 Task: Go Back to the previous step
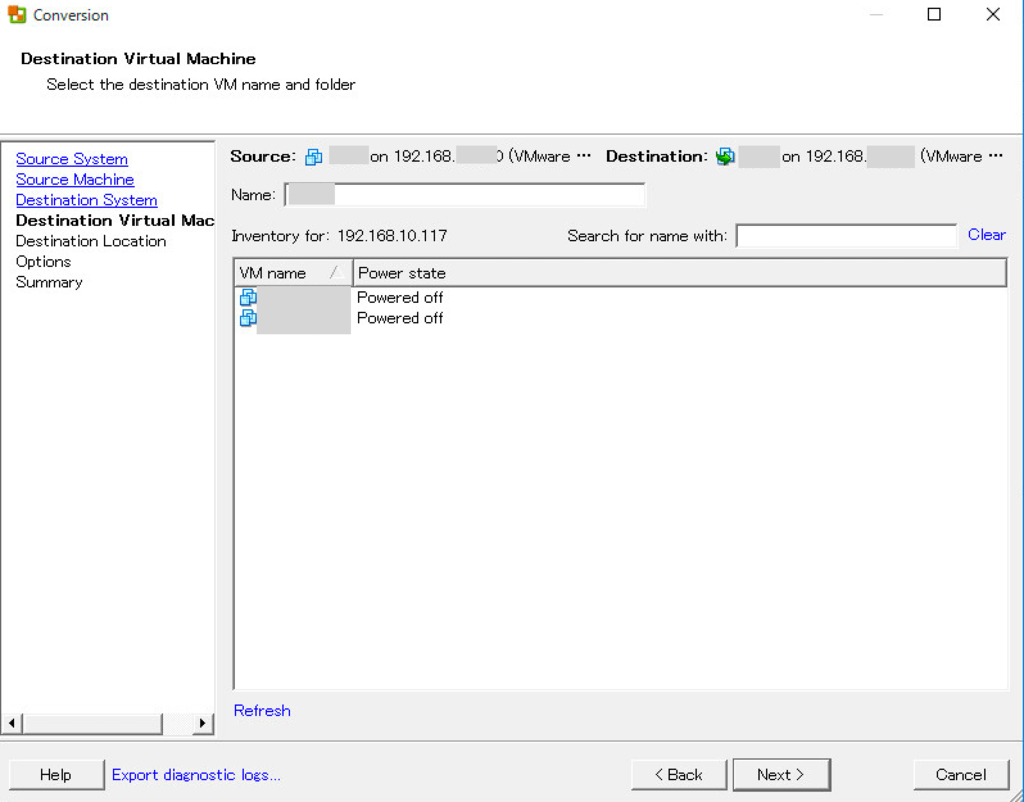(x=679, y=775)
